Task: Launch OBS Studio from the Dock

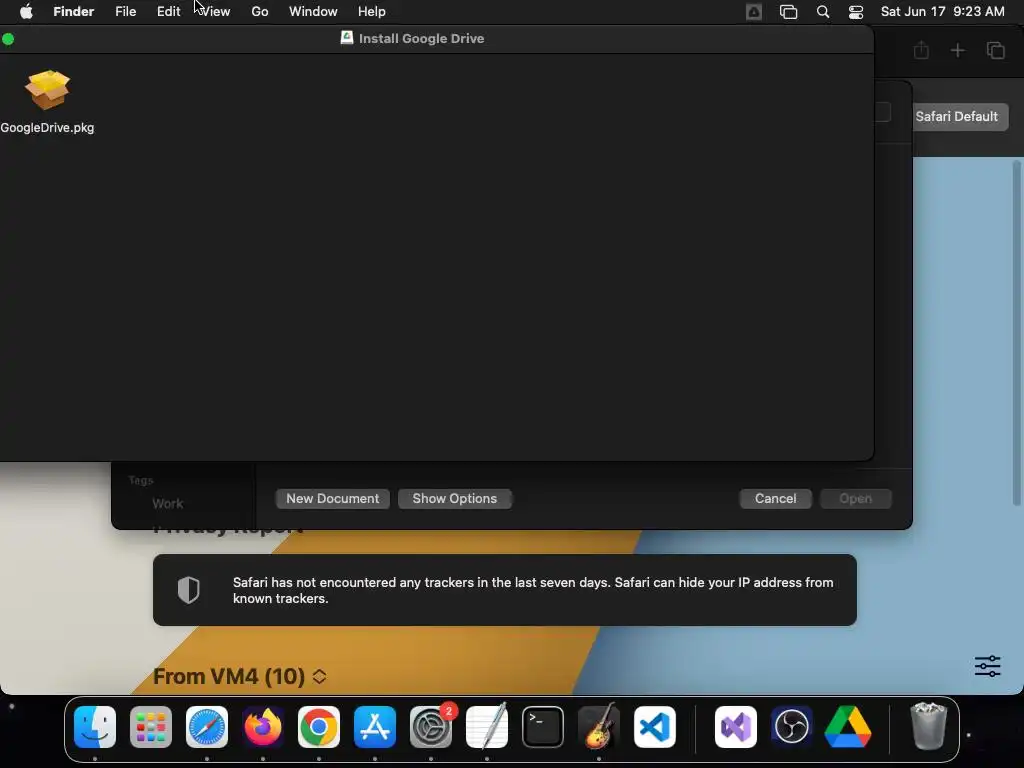Action: [792, 727]
